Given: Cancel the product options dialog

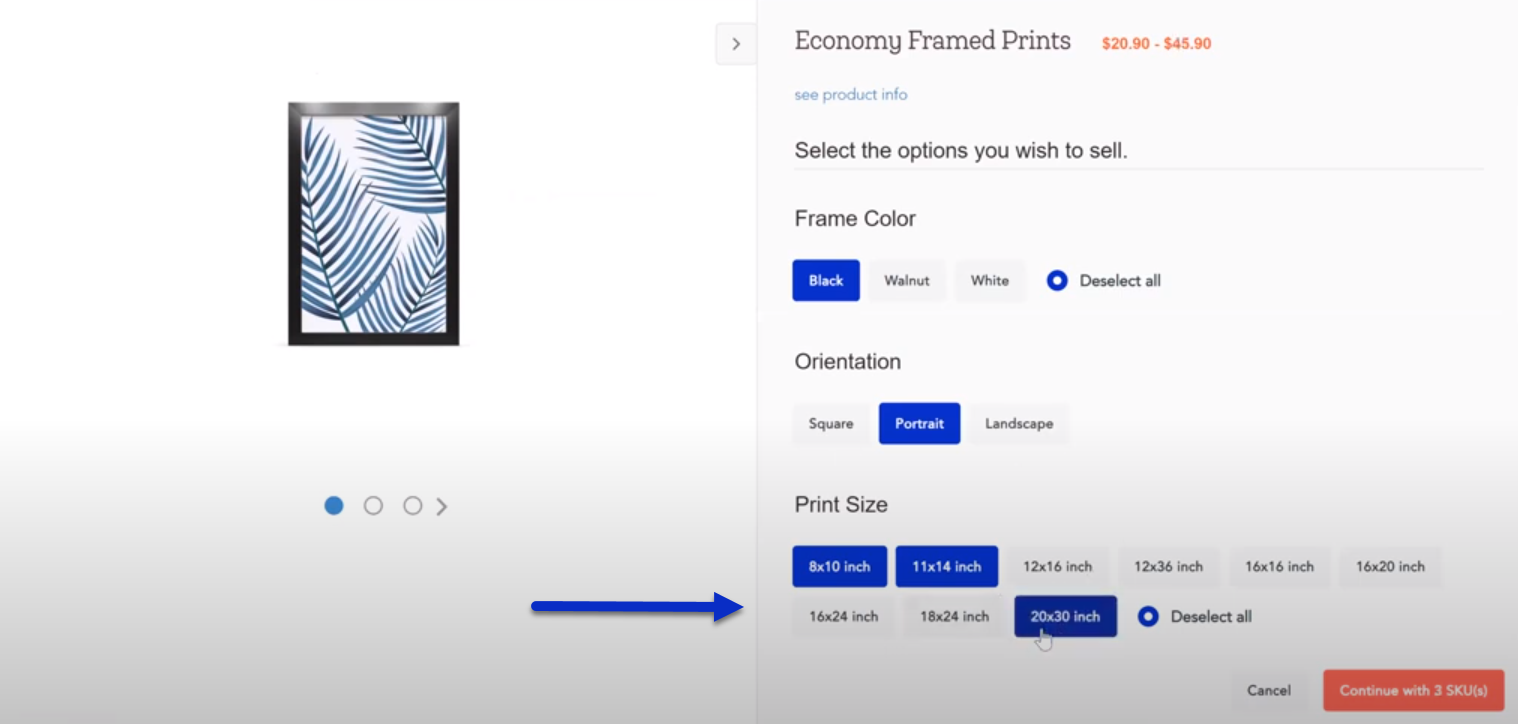Looking at the screenshot, I should (x=1269, y=691).
